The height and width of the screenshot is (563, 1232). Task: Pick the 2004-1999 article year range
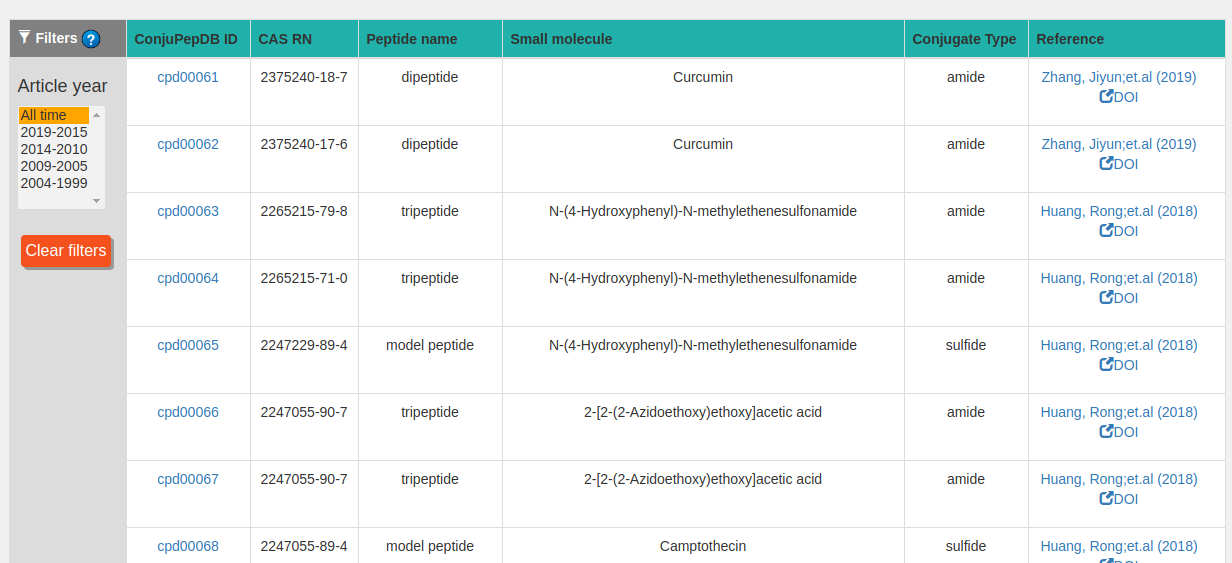pos(54,183)
